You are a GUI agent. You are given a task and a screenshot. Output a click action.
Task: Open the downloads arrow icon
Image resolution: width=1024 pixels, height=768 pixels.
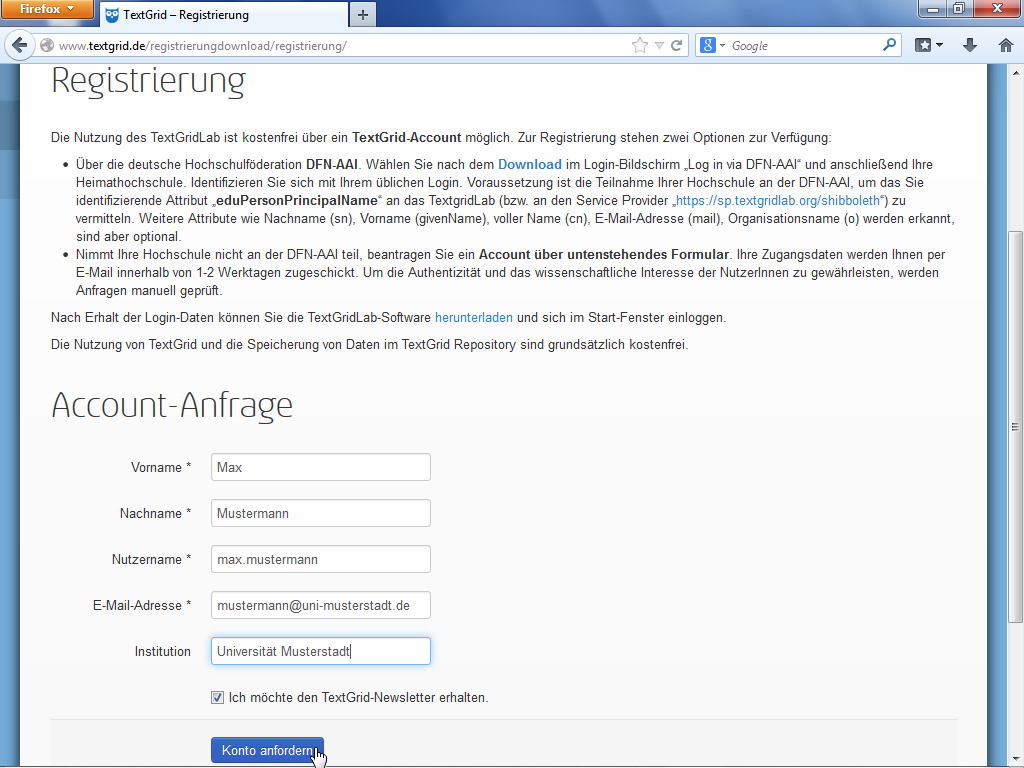click(x=969, y=46)
